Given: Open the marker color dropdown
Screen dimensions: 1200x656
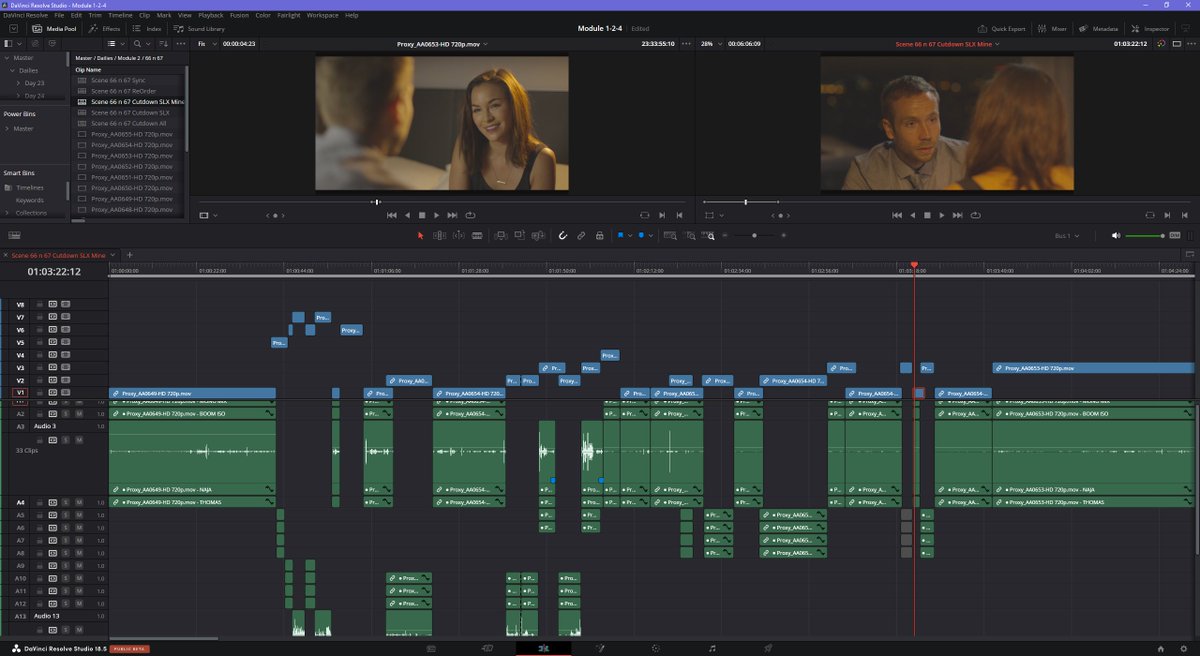Looking at the screenshot, I should pyautogui.click(x=653, y=236).
